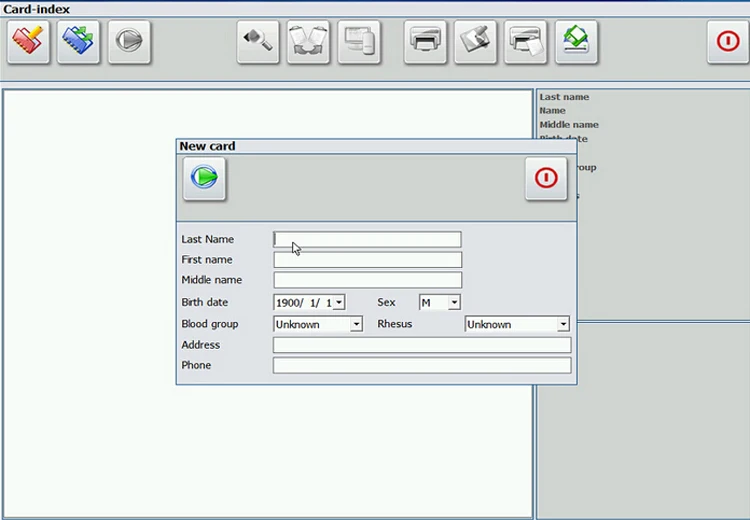Screen dimensions: 750x520
Task: Click the red card with pencil icon
Action: click(28, 42)
